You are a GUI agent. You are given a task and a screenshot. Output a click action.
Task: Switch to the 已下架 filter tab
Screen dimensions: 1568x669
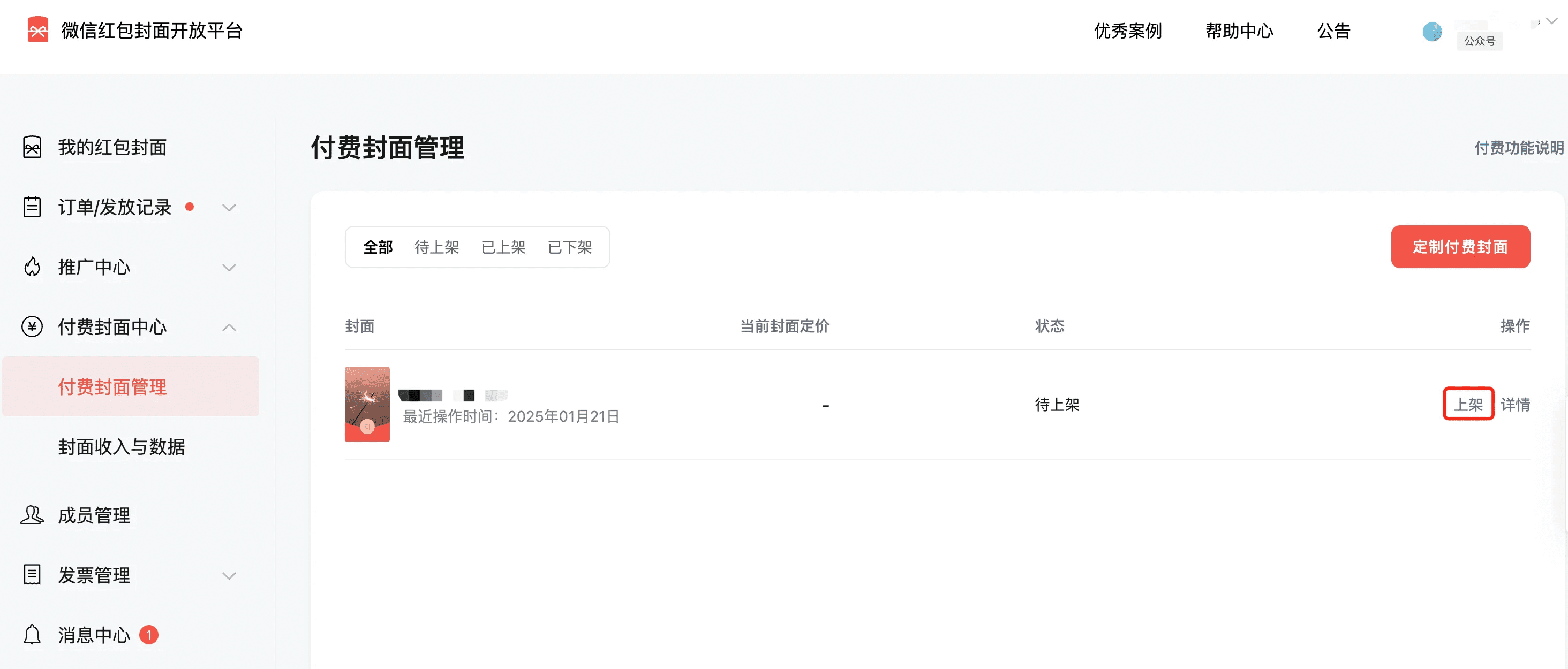pos(570,247)
